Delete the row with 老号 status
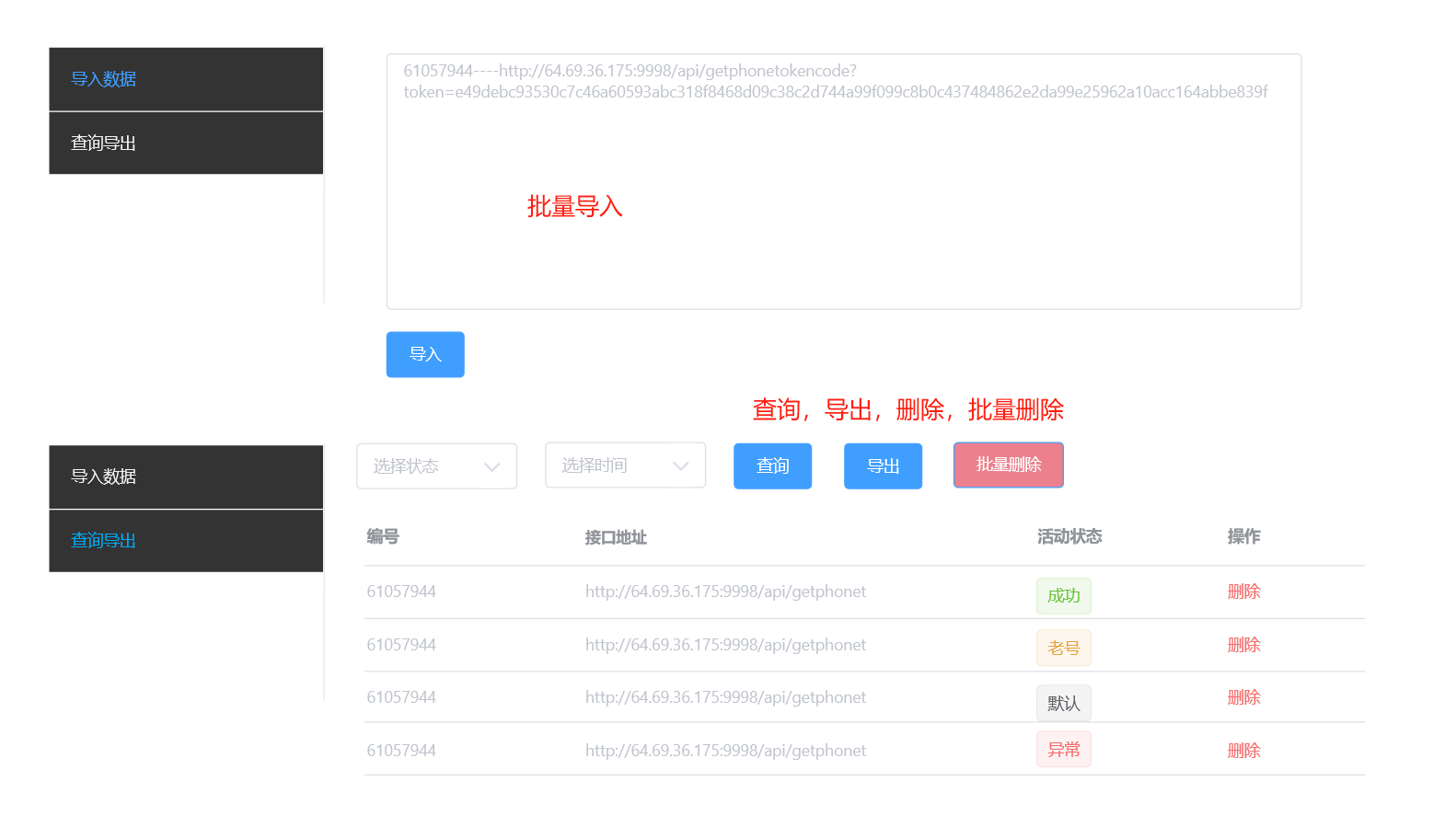1456x827 pixels. click(1242, 645)
